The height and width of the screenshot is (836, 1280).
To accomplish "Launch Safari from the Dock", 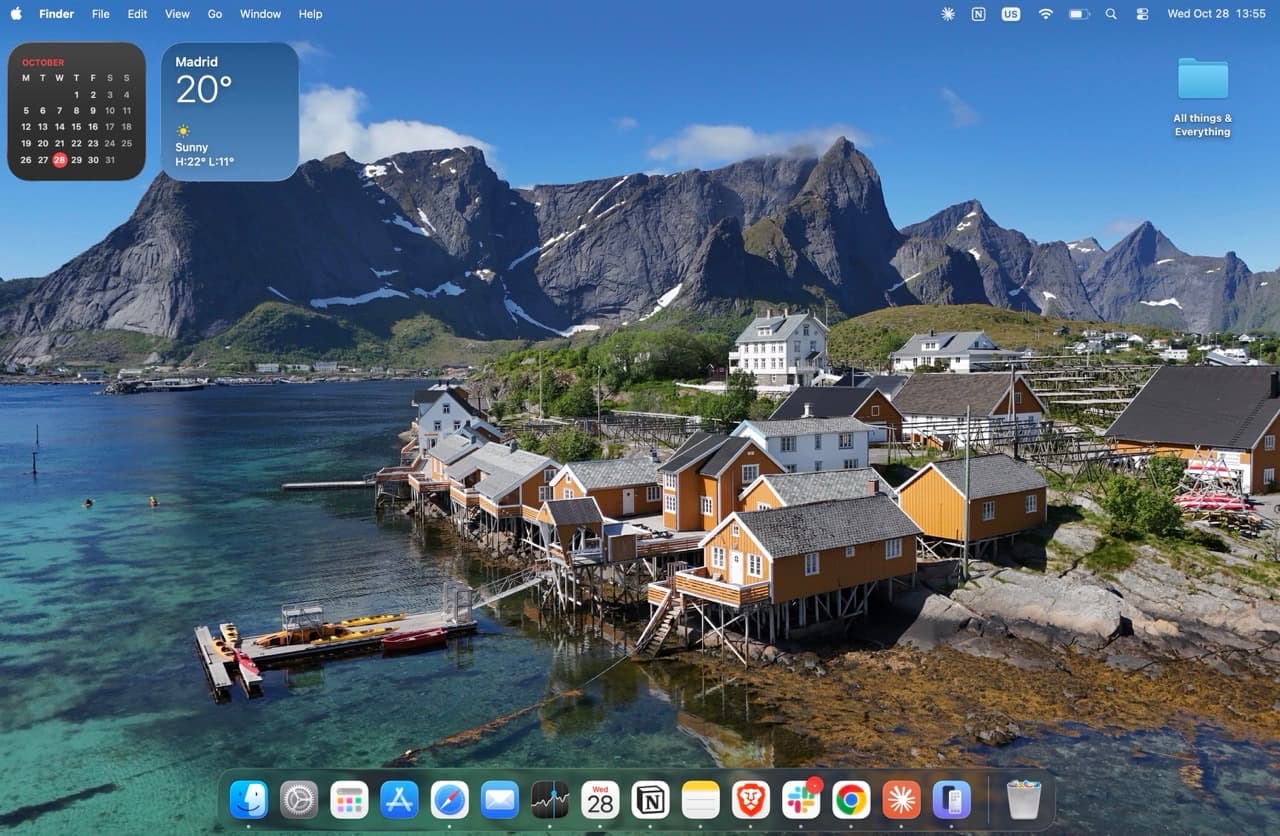I will (450, 800).
